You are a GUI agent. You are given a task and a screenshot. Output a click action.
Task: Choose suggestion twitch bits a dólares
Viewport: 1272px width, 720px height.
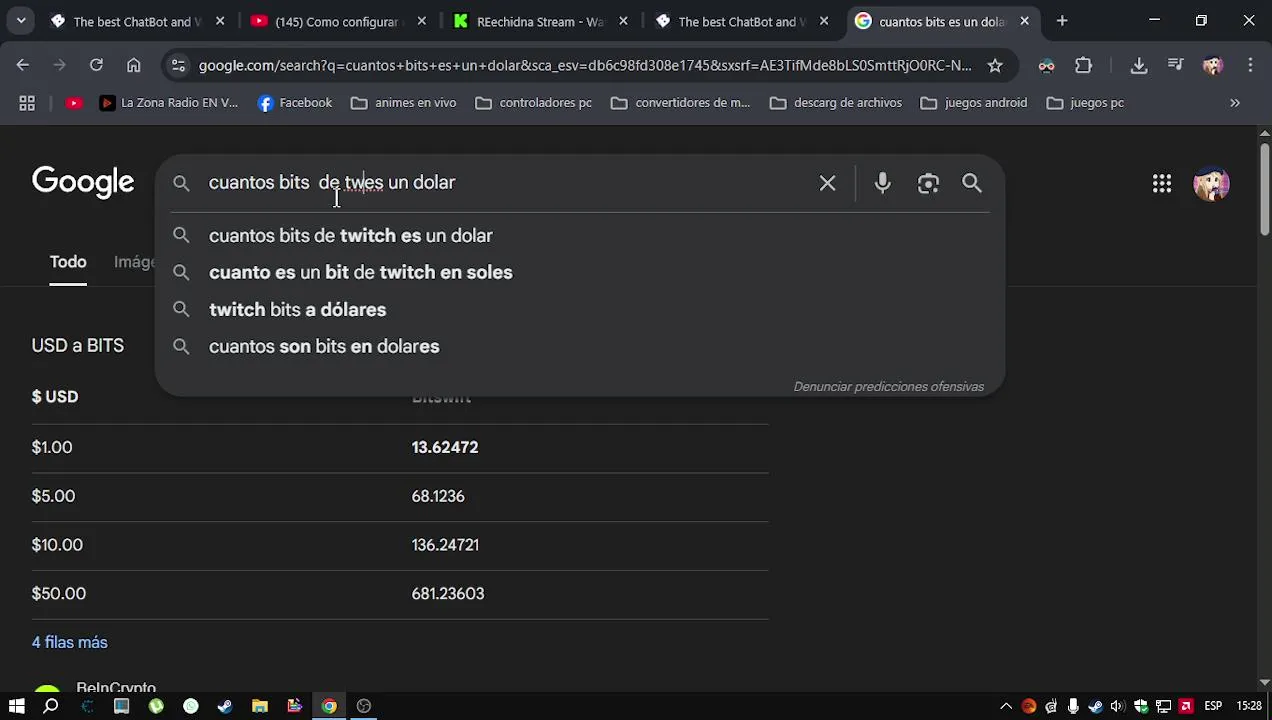(580, 309)
